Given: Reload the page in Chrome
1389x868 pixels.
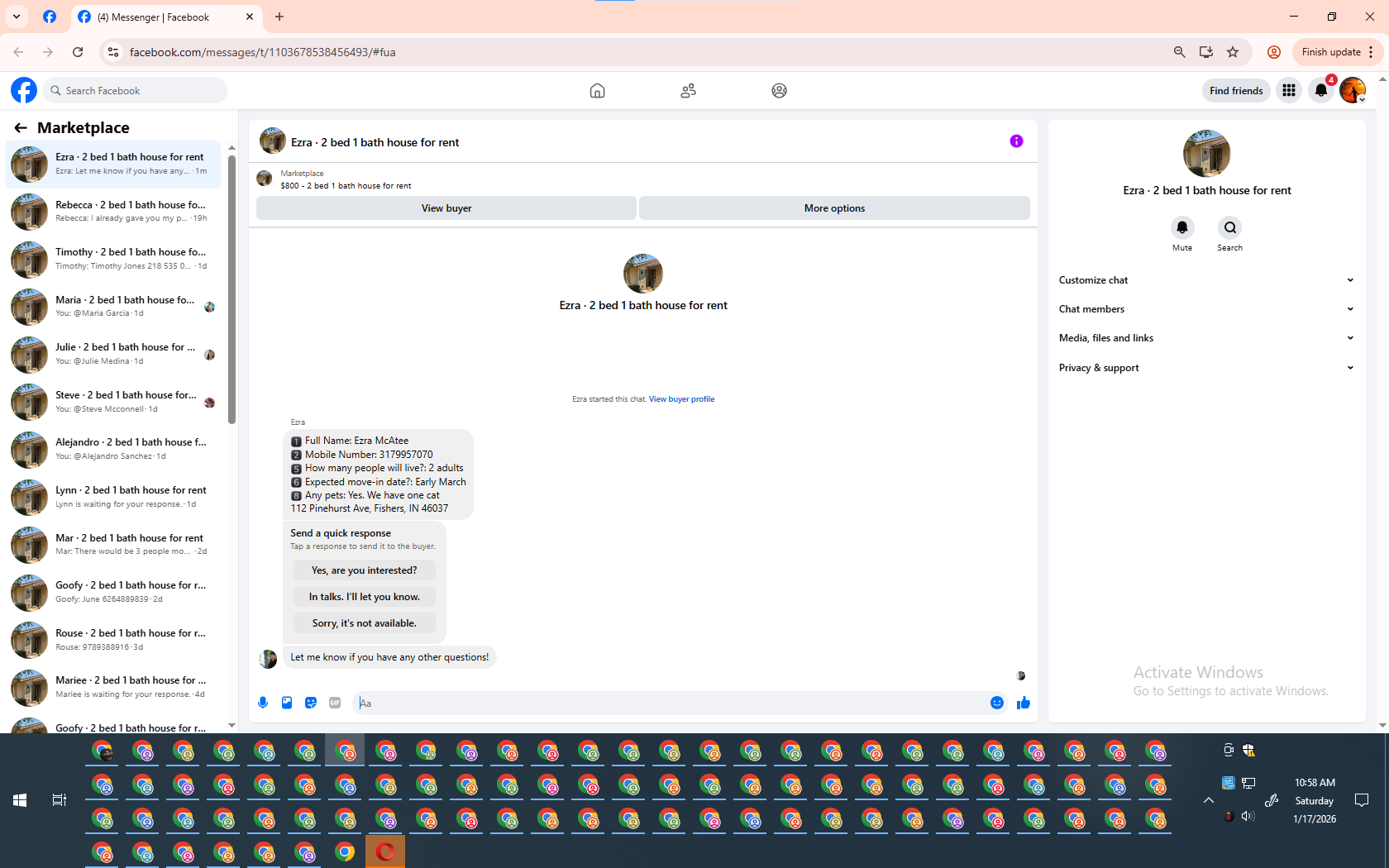Looking at the screenshot, I should pos(78,52).
